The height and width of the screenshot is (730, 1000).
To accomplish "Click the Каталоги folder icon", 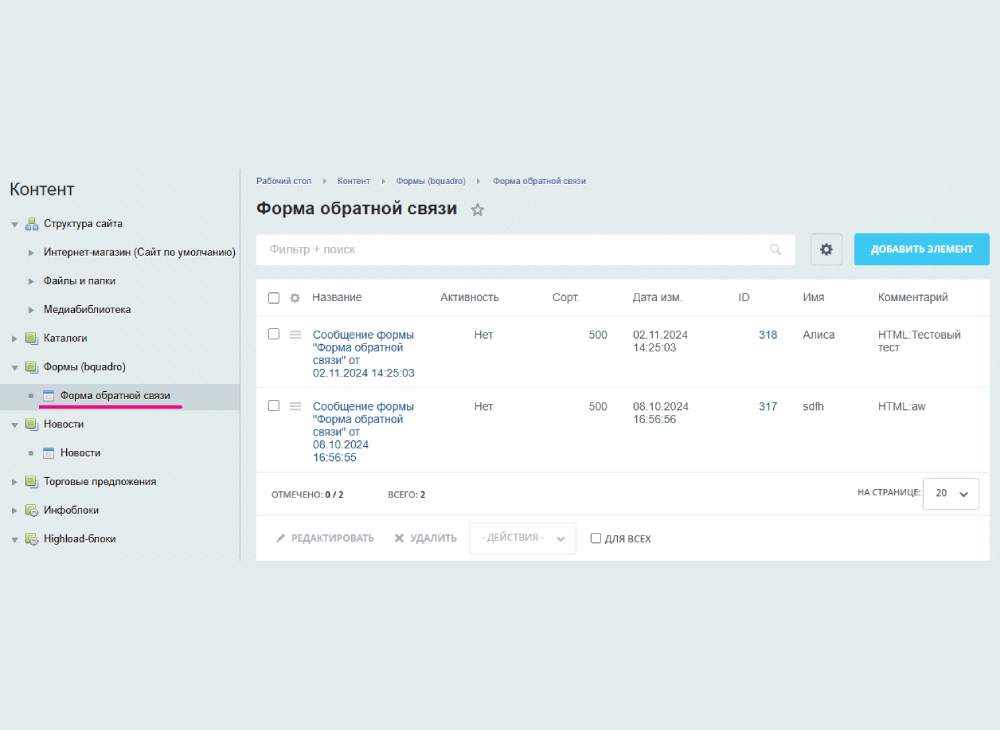I will (31, 338).
